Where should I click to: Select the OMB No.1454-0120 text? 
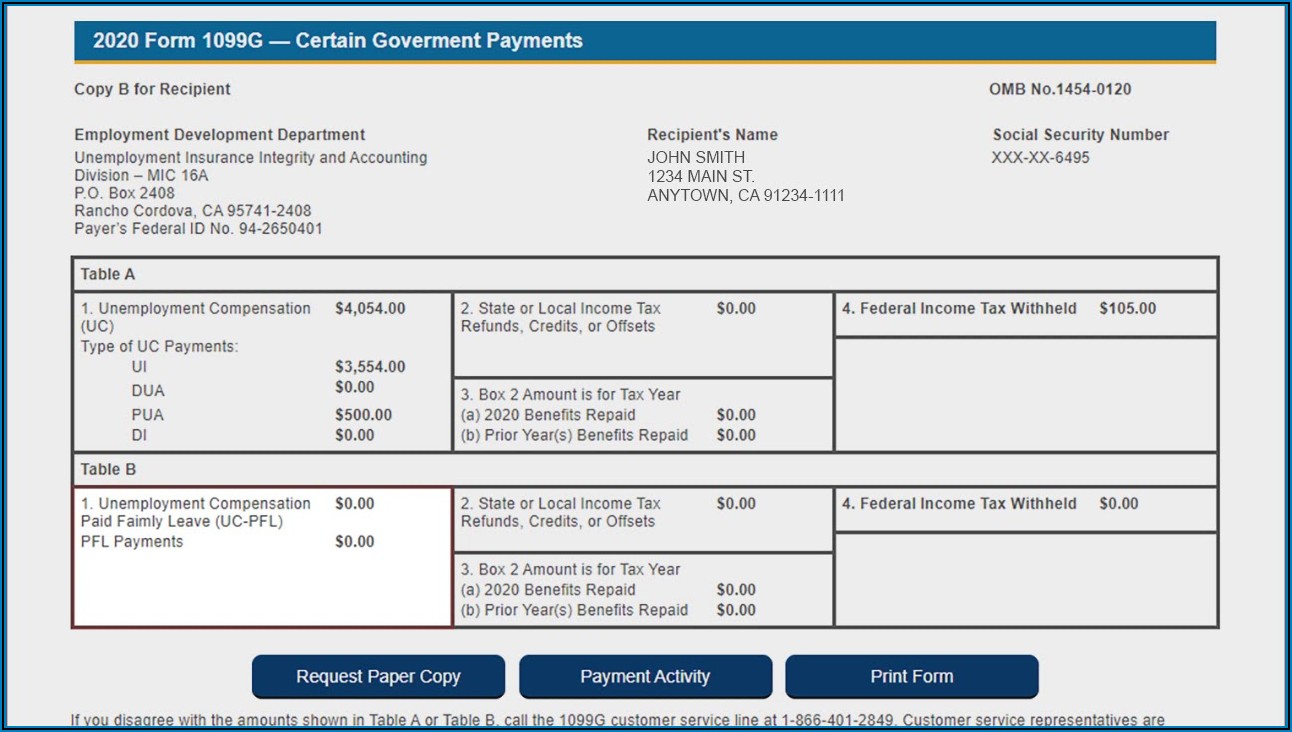(1060, 89)
